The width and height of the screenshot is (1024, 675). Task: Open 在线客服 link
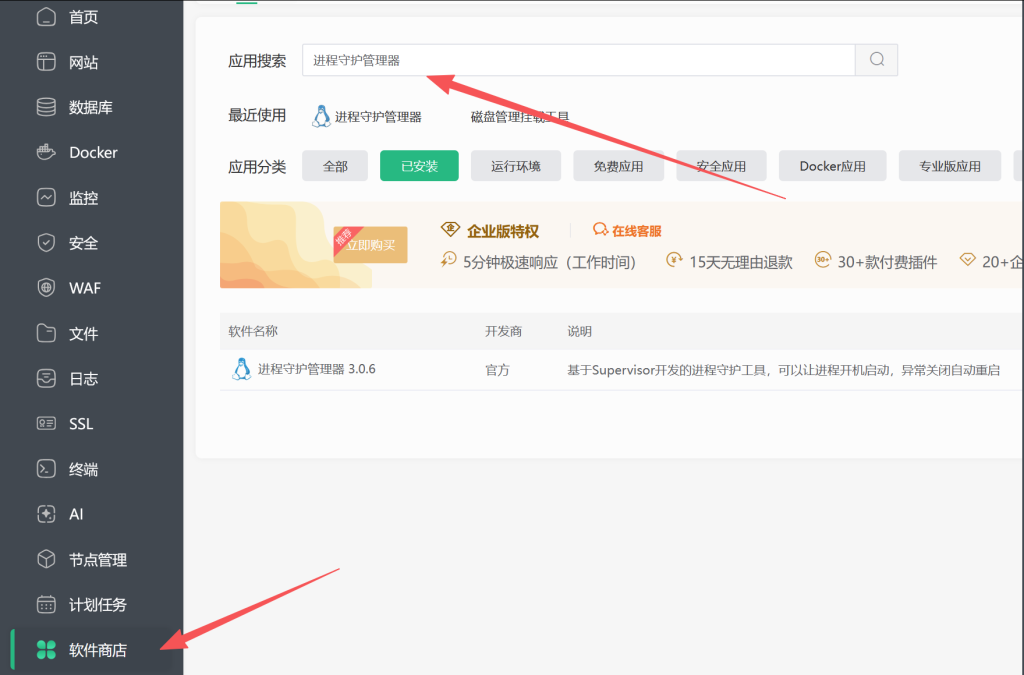636,230
